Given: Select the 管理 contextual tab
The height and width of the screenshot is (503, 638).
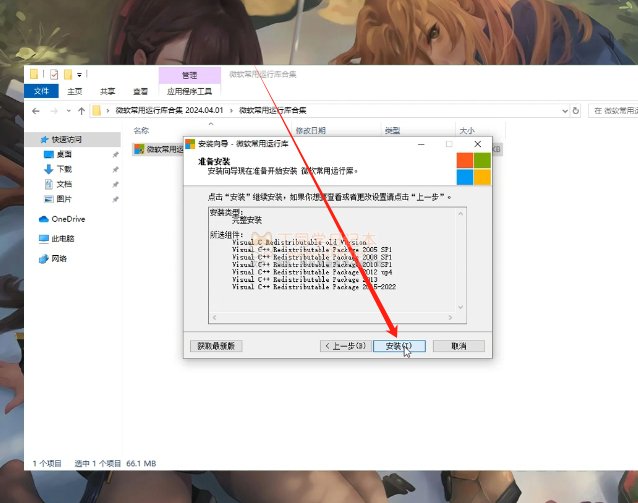Looking at the screenshot, I should [190, 75].
